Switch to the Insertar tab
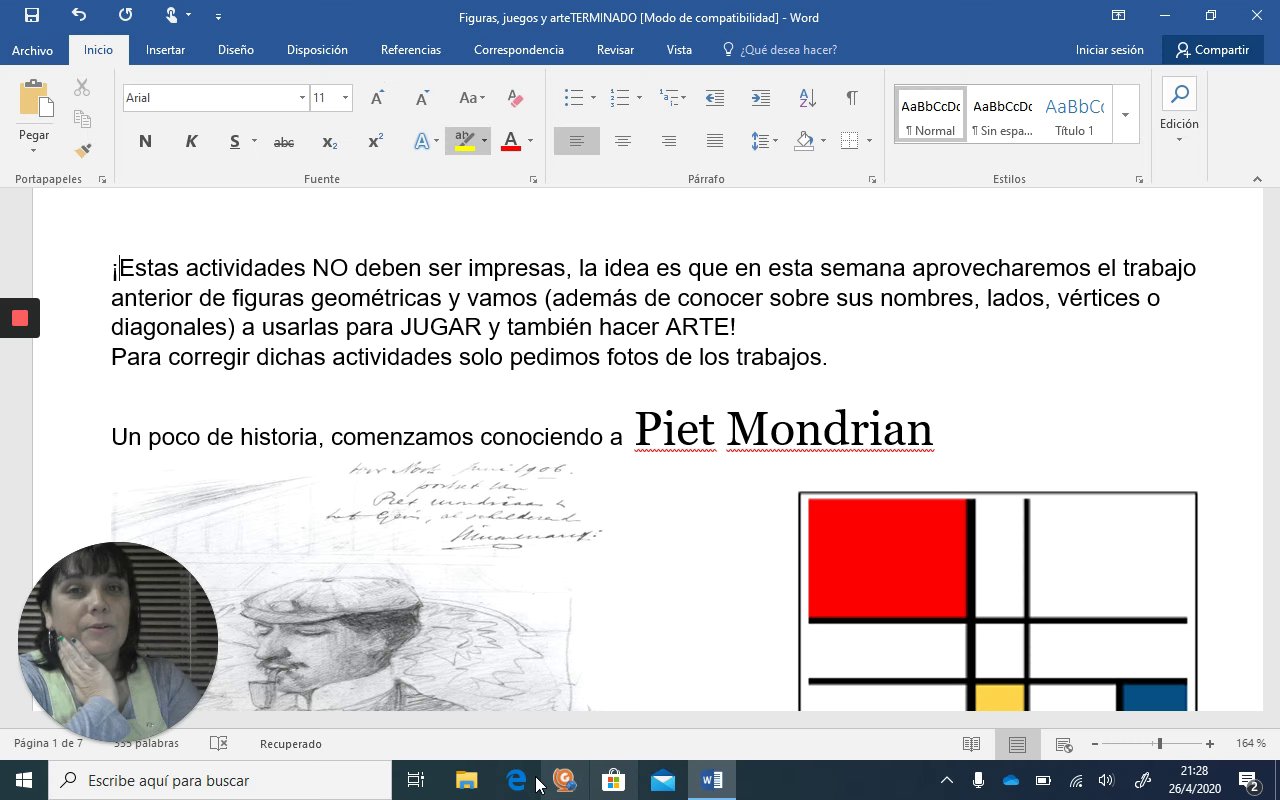 tap(165, 50)
